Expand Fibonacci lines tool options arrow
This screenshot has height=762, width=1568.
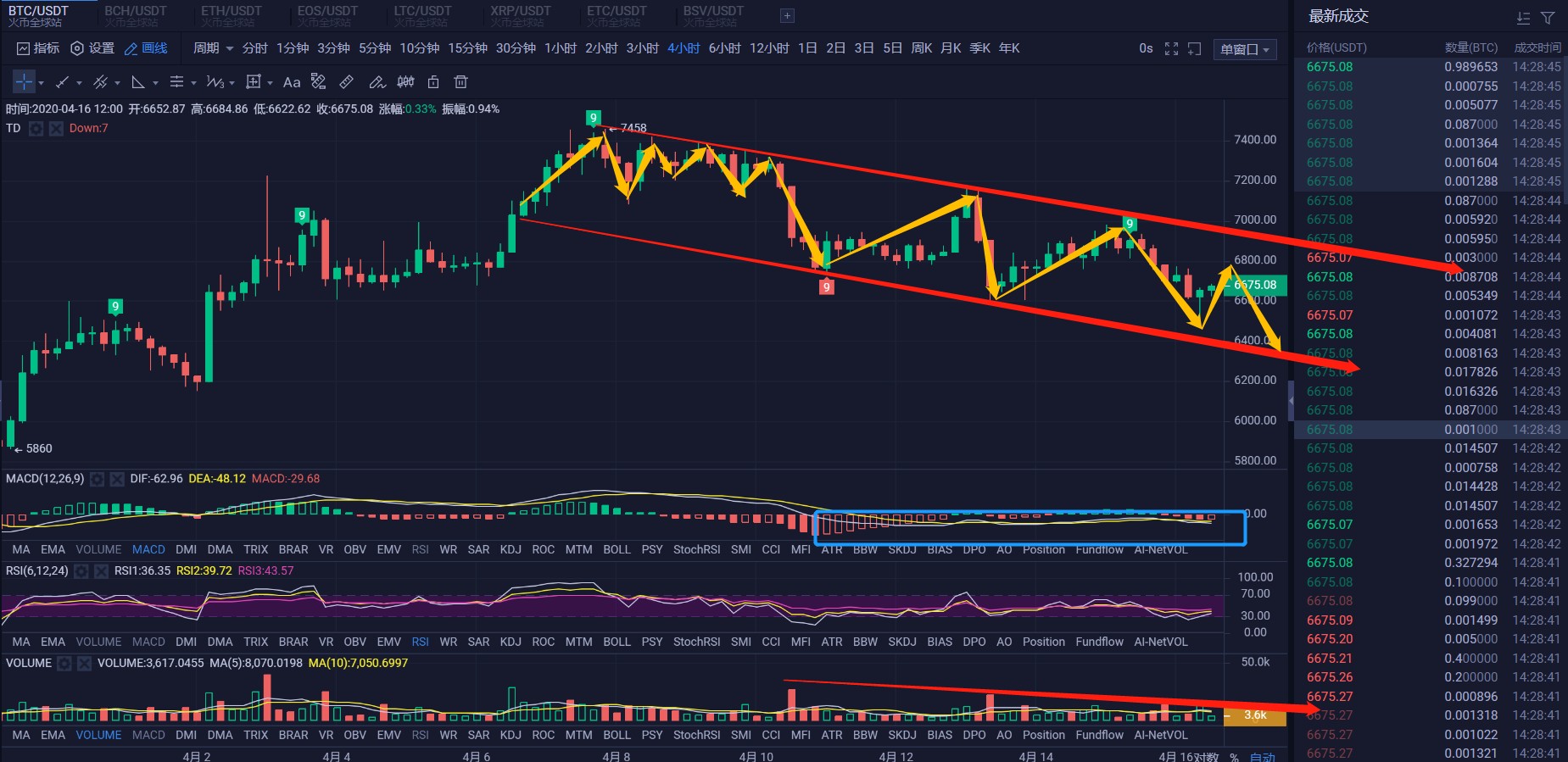193,83
